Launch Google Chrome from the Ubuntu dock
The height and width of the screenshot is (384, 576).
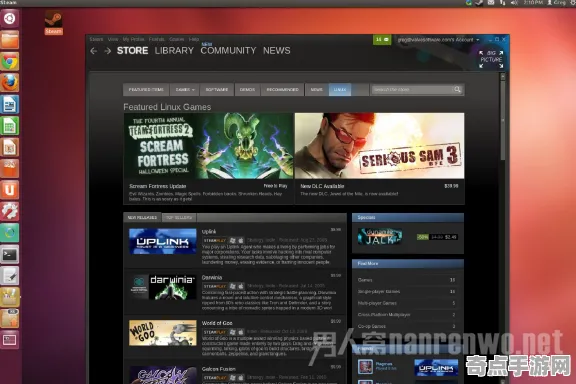click(x=10, y=61)
